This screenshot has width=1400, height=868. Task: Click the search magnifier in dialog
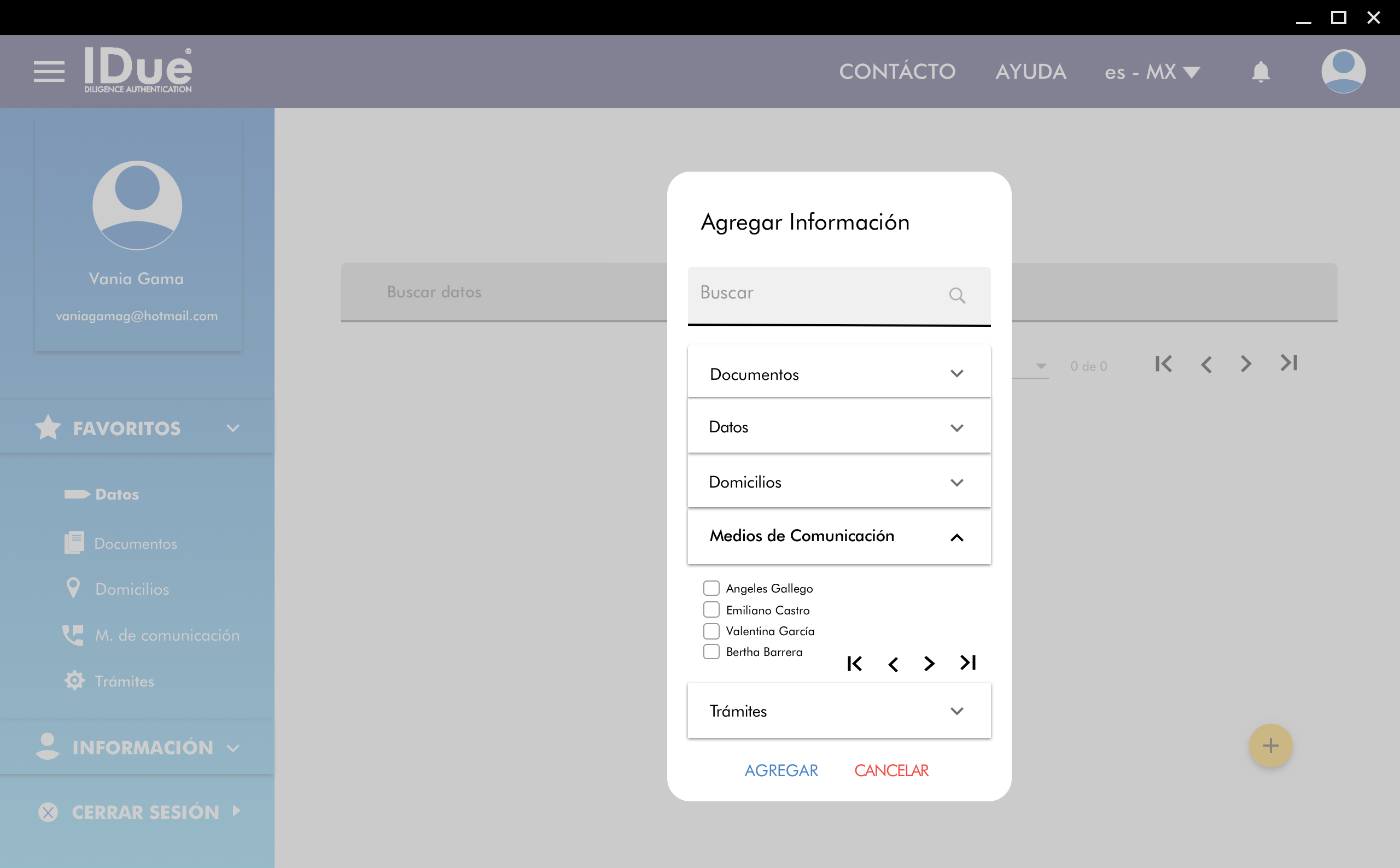[x=956, y=296]
